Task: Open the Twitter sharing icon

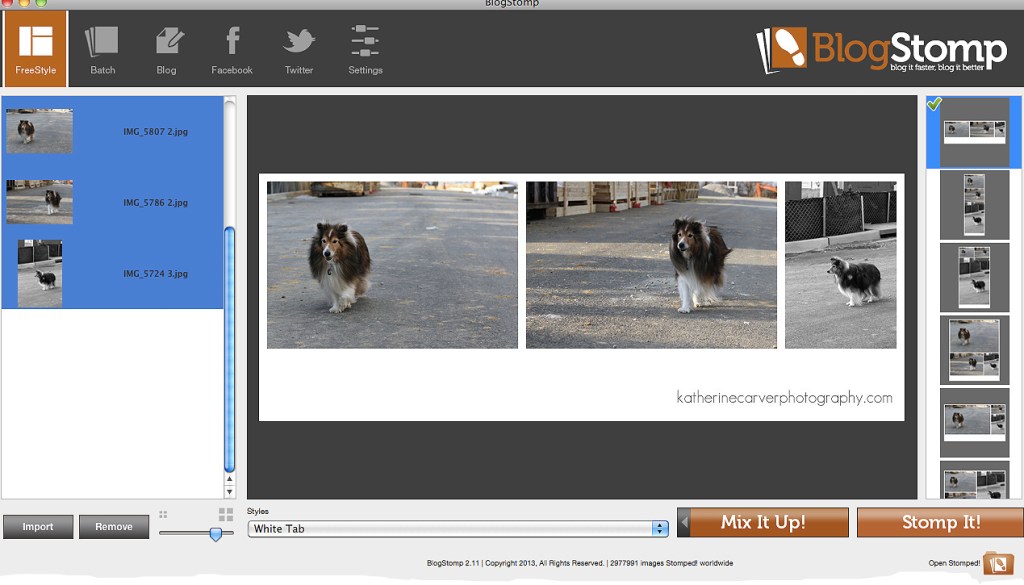Action: (298, 45)
